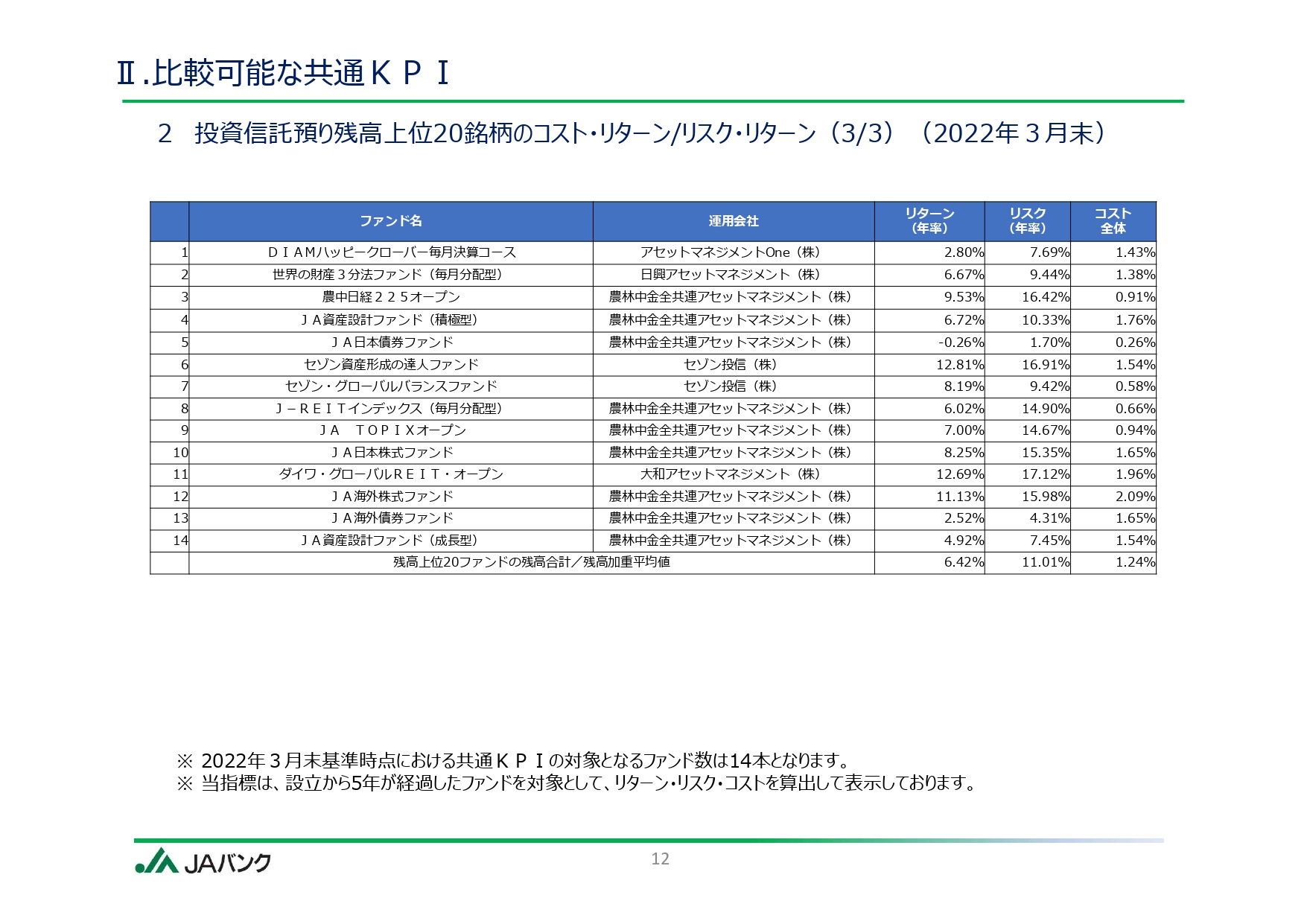Click the 残高上位20ファンドの残高合計 summary row label

[x=532, y=562]
